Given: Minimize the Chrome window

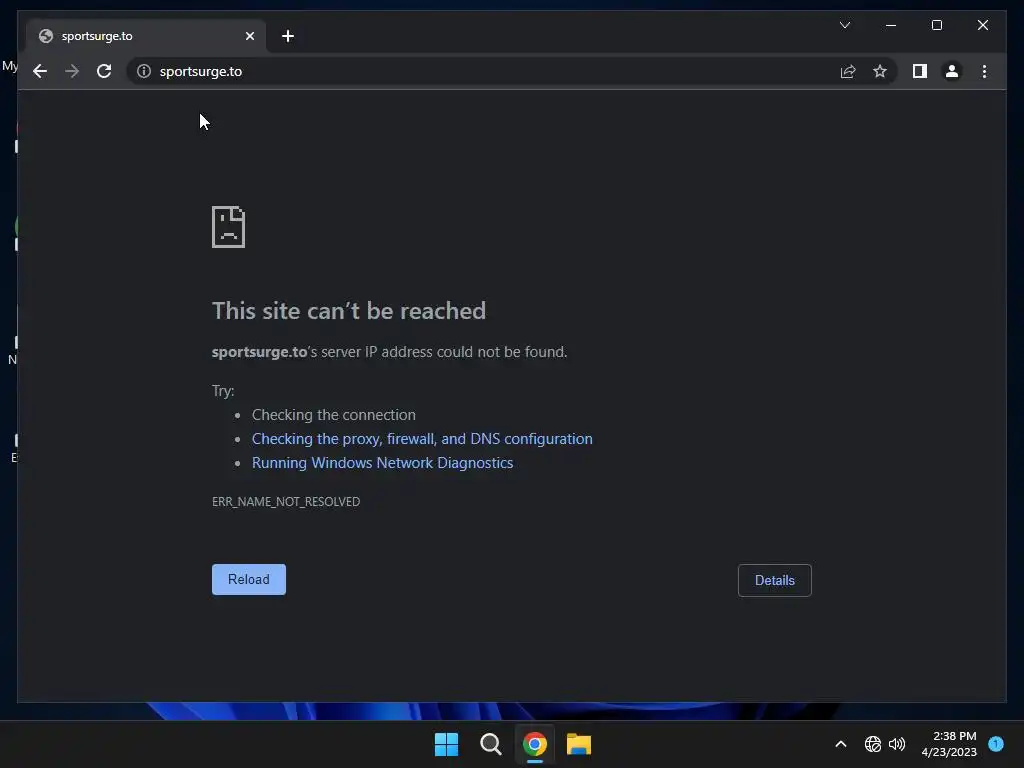Looking at the screenshot, I should [891, 25].
